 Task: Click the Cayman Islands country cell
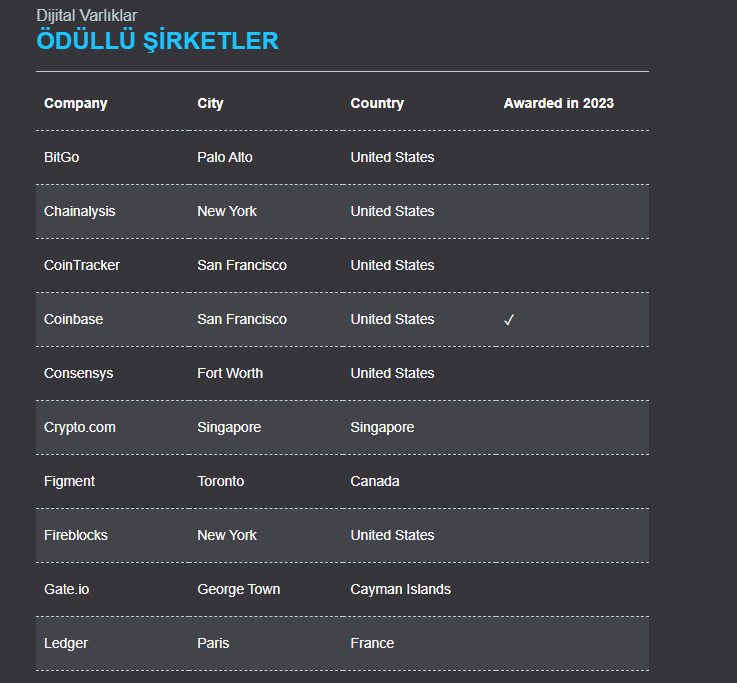click(x=400, y=589)
